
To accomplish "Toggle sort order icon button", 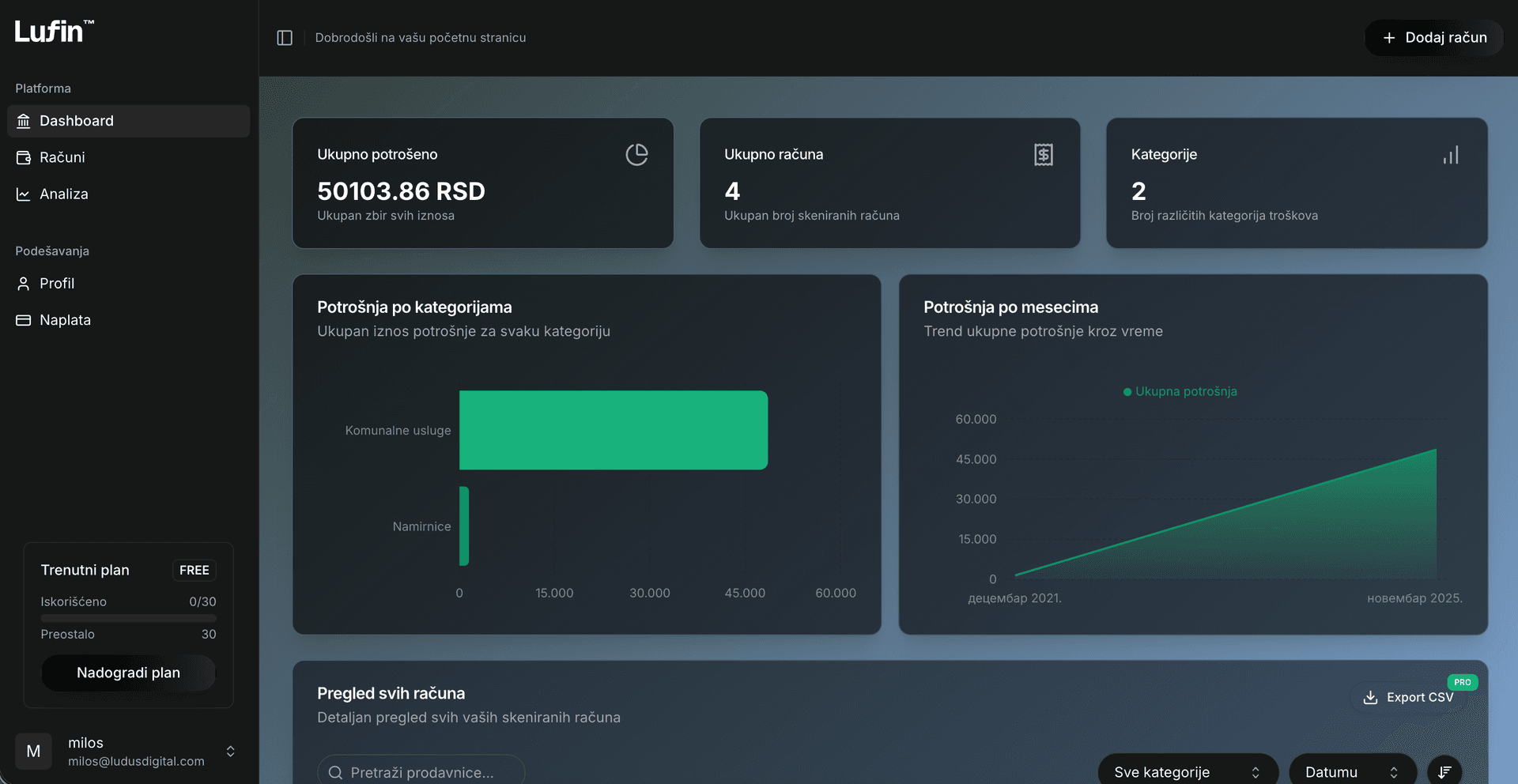I will [x=1444, y=771].
